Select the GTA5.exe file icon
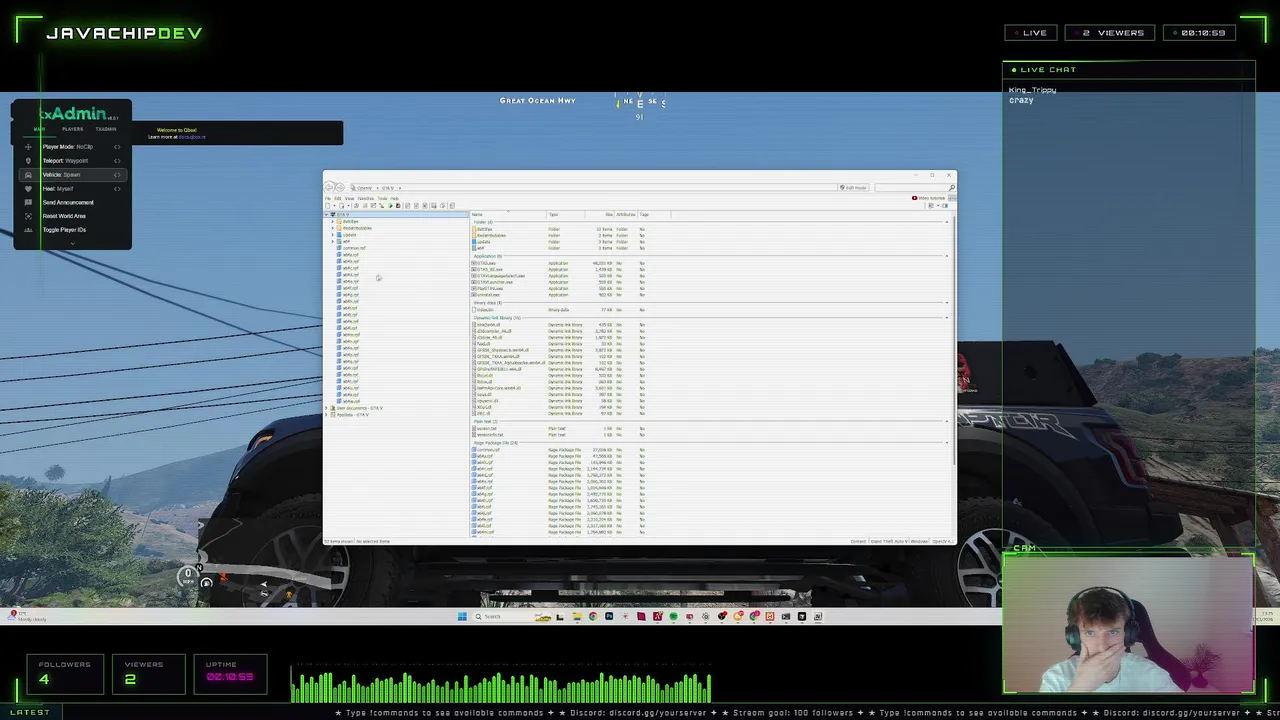This screenshot has width=1280, height=720. (x=474, y=263)
